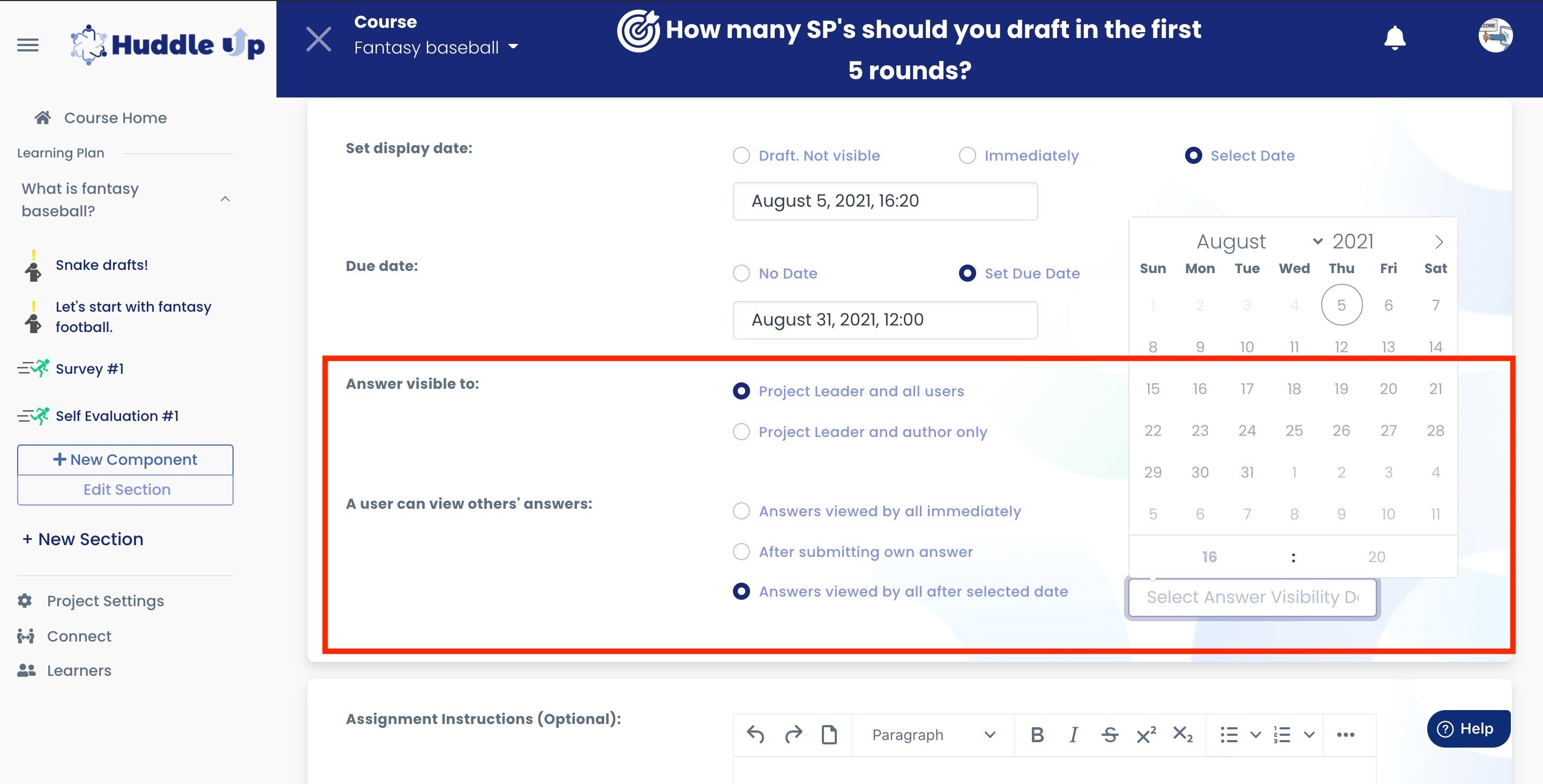Screen dimensions: 1543x784
Task: Choose Project Leader and all users
Action: (x=741, y=391)
